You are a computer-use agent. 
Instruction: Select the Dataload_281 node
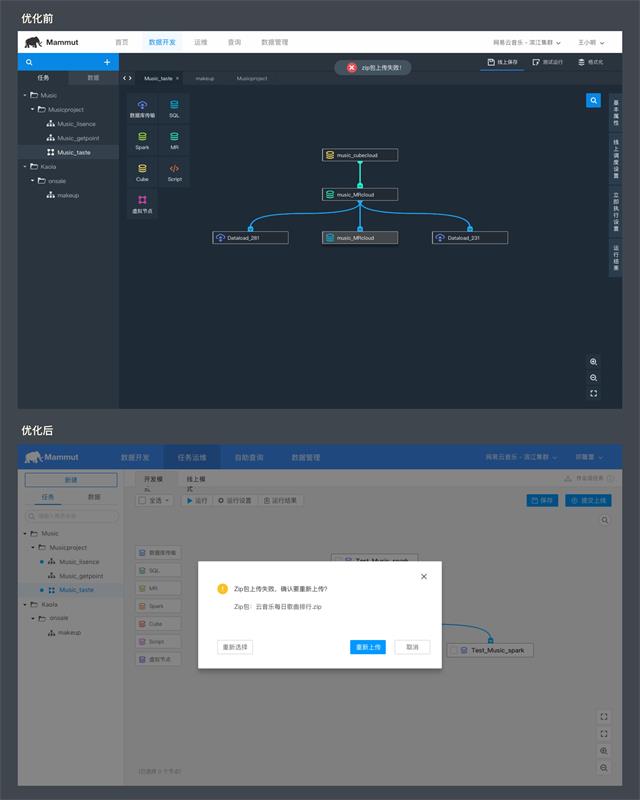[x=250, y=238]
